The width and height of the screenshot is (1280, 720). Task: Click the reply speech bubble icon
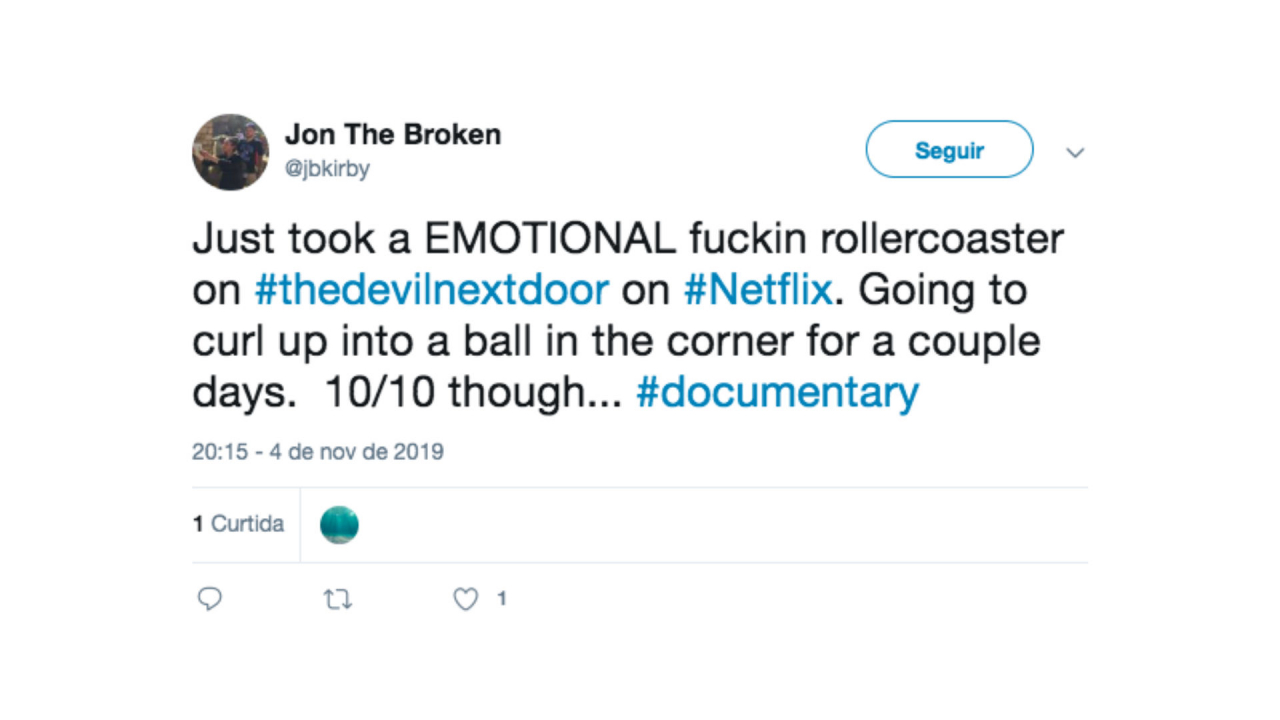(209, 599)
